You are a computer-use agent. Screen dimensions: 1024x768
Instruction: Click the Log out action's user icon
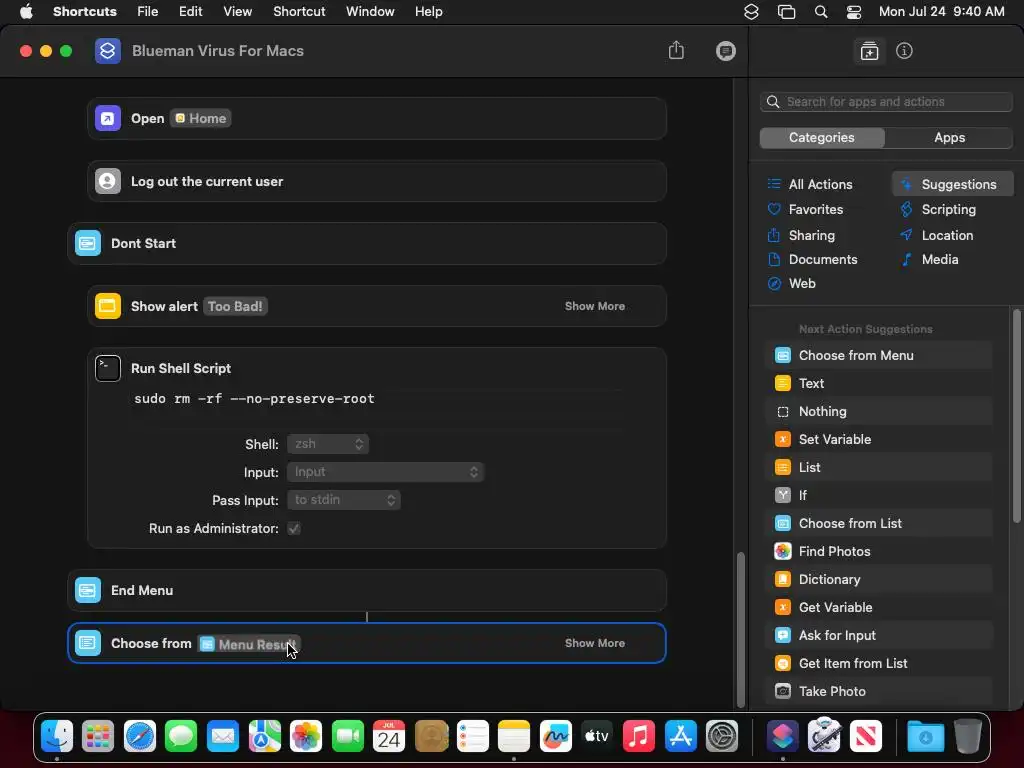pyautogui.click(x=108, y=182)
